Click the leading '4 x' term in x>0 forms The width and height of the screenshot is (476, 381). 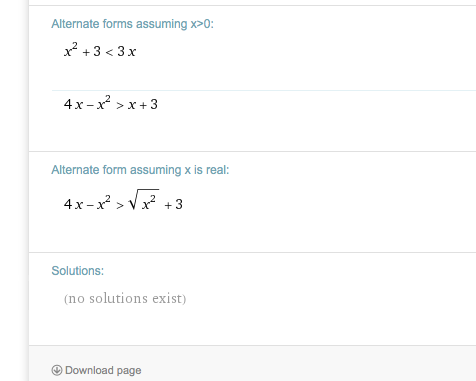(73, 104)
